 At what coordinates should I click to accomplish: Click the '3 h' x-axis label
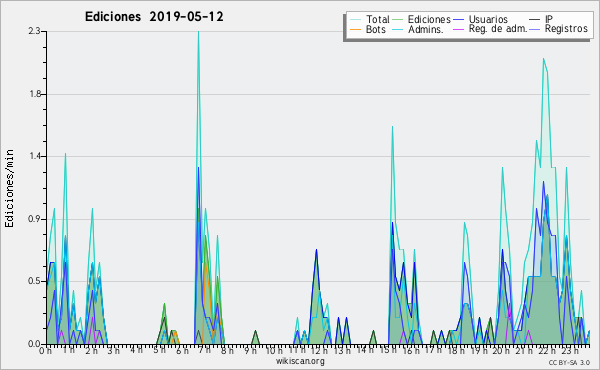tap(113, 351)
